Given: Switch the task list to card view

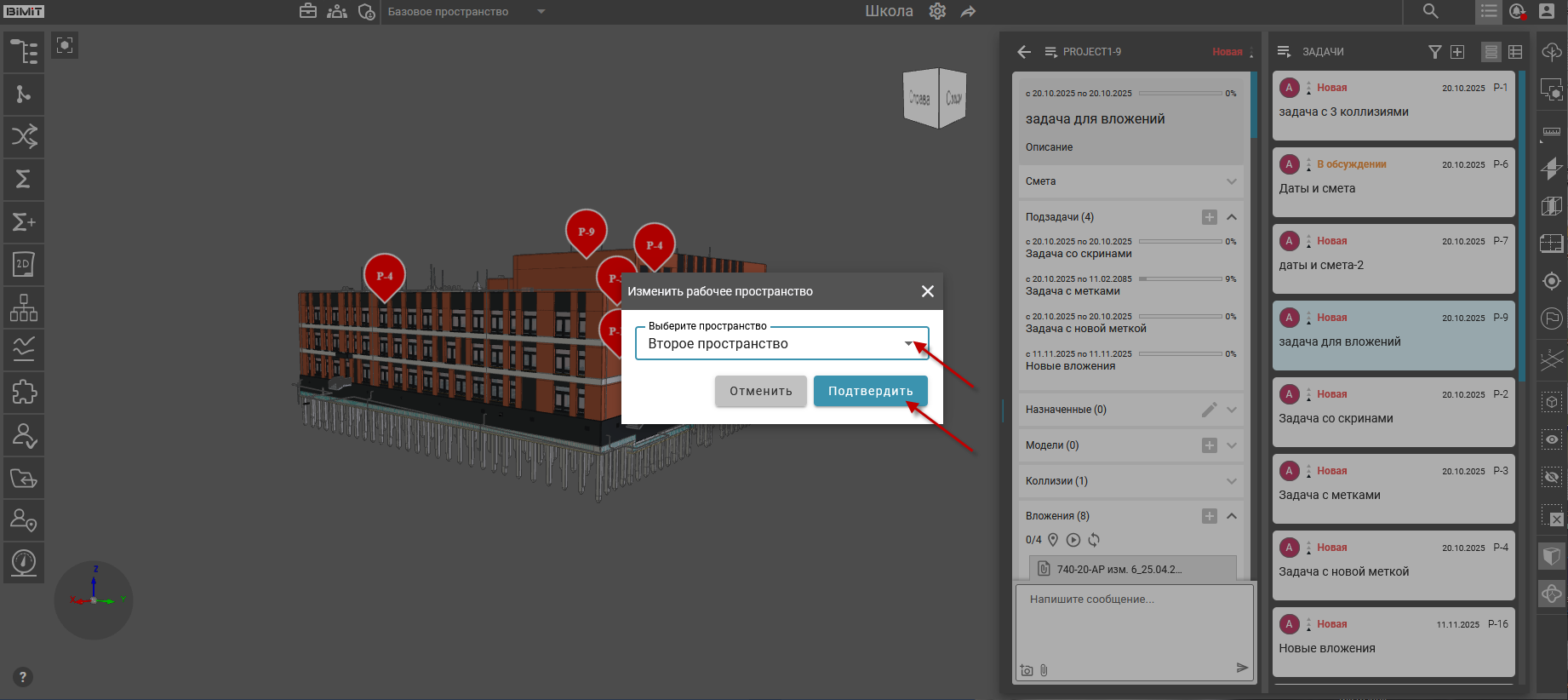Looking at the screenshot, I should click(1491, 52).
